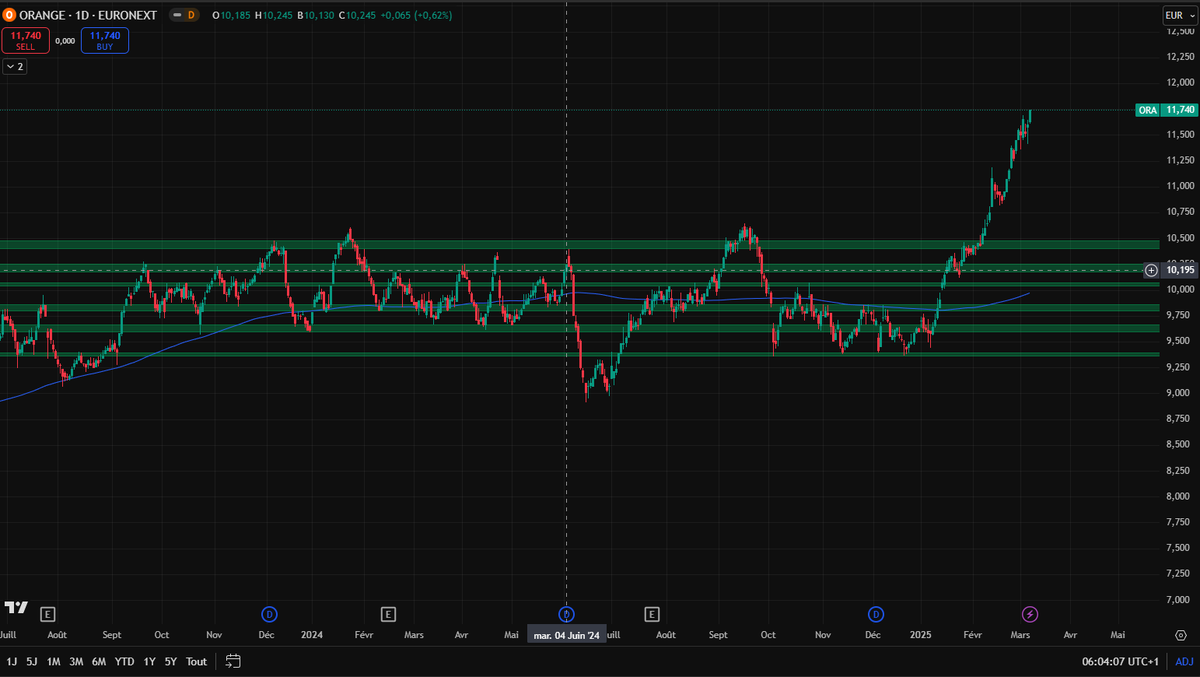This screenshot has height=677, width=1200.
Task: Open the earnings marker near Févr 2024
Action: [x=388, y=613]
